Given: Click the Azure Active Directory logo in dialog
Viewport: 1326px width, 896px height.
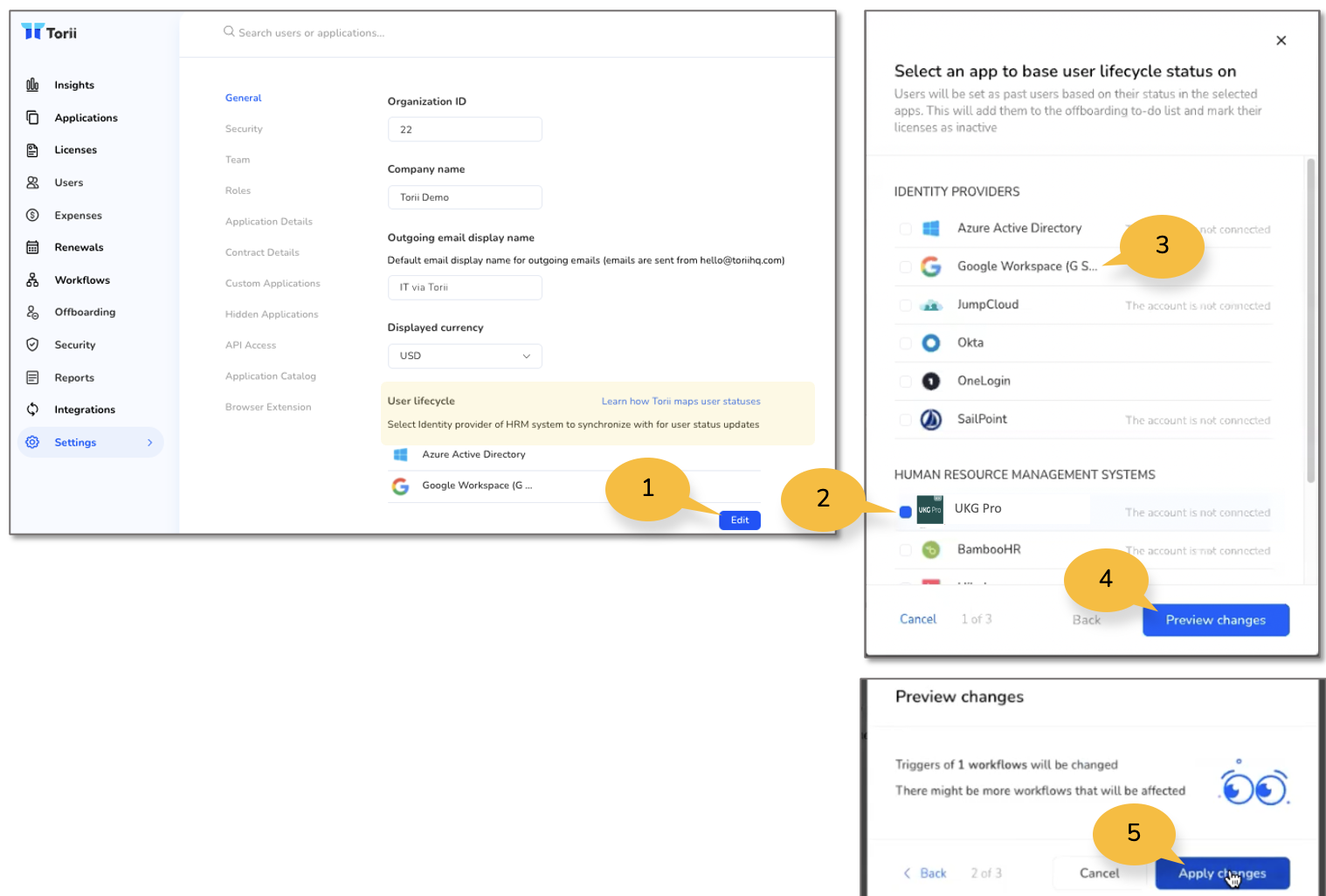Looking at the screenshot, I should (931, 229).
